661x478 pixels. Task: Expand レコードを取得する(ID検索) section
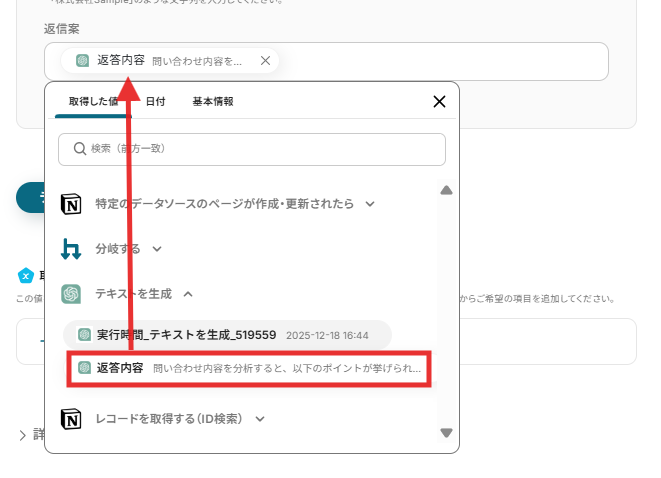click(x=260, y=419)
